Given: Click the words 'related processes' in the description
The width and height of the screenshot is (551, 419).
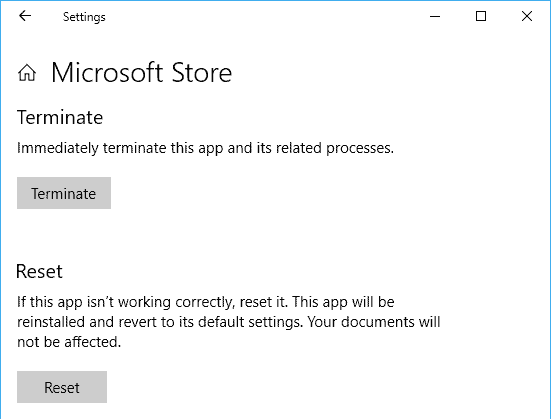Looking at the screenshot, I should 335,148.
